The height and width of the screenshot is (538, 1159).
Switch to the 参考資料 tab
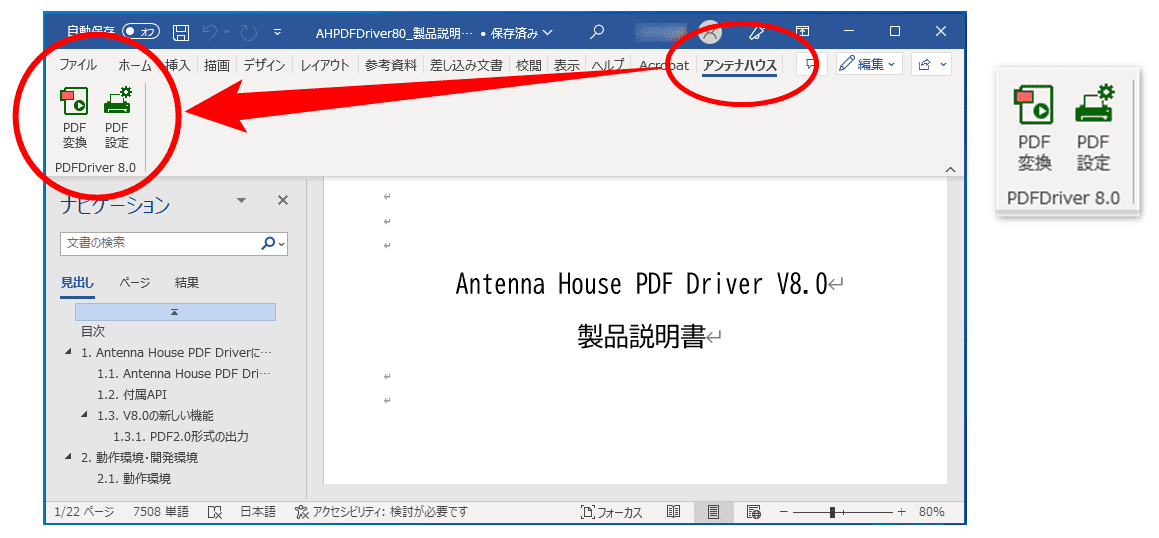(x=391, y=65)
